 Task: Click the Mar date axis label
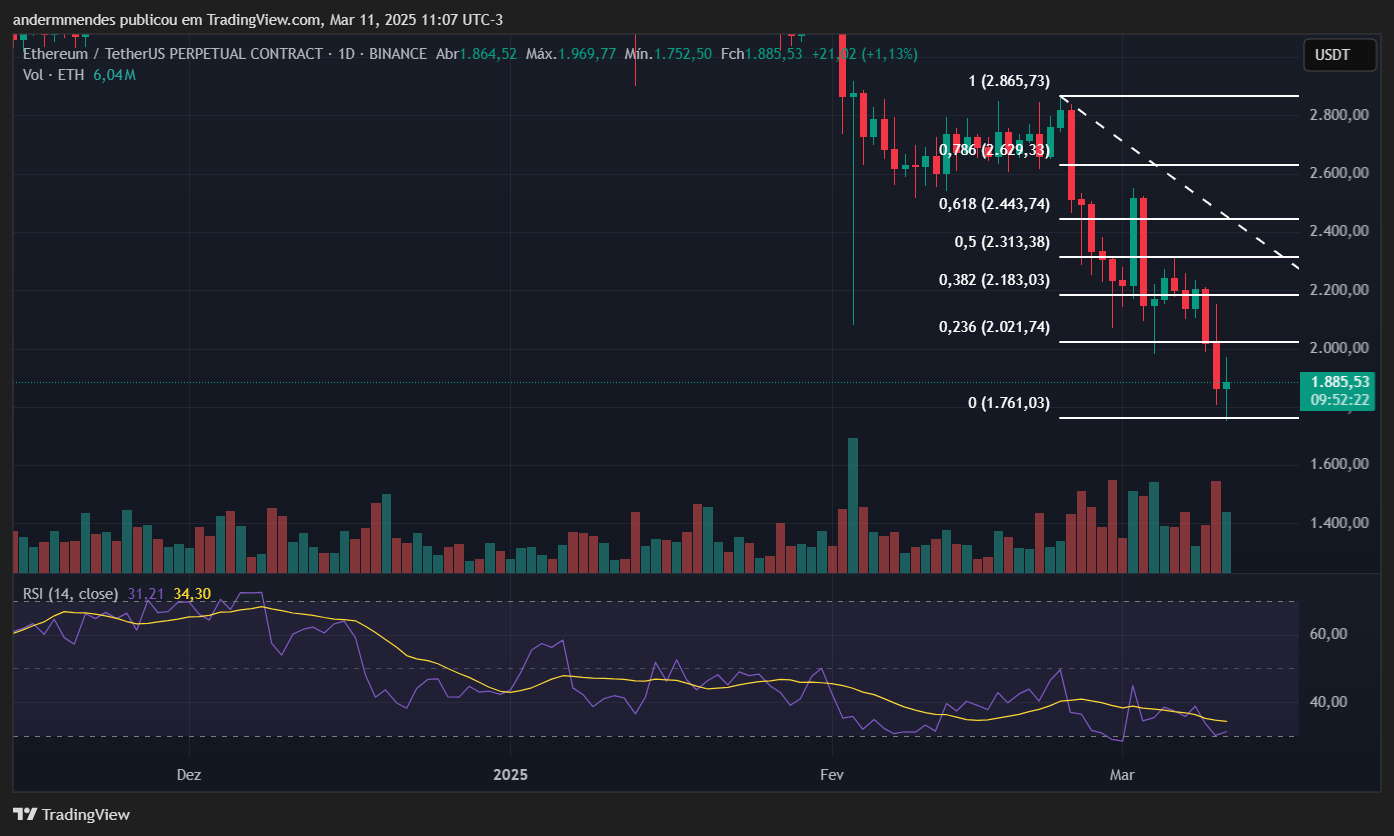[x=1121, y=775]
